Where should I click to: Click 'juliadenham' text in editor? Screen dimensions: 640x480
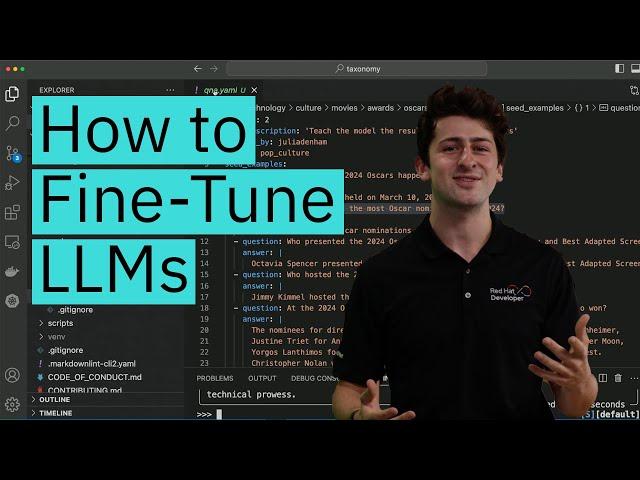(x=302, y=142)
